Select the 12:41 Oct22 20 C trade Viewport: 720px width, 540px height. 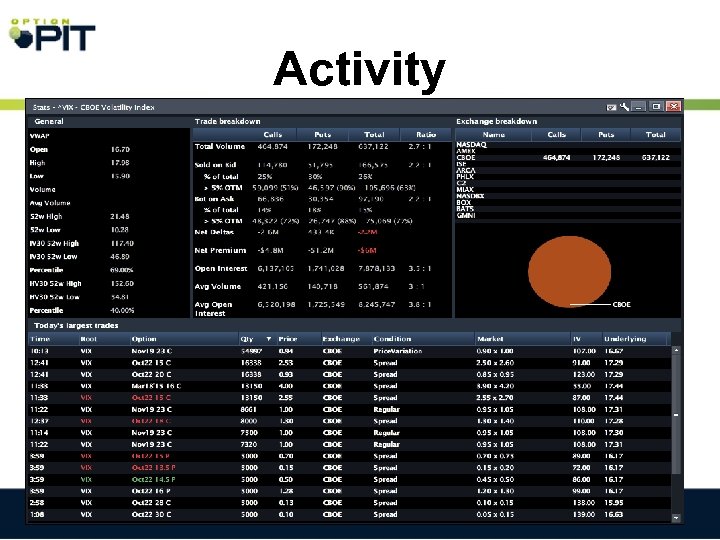click(x=349, y=375)
